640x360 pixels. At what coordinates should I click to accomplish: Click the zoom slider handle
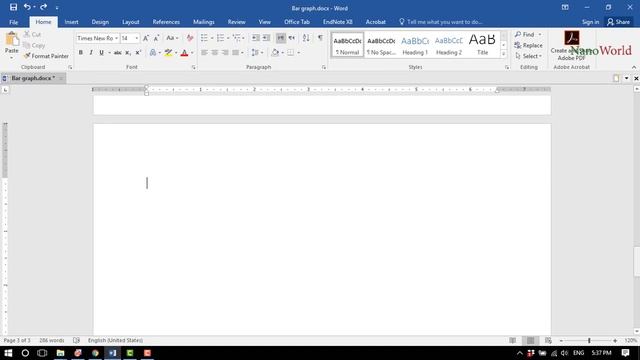point(589,340)
